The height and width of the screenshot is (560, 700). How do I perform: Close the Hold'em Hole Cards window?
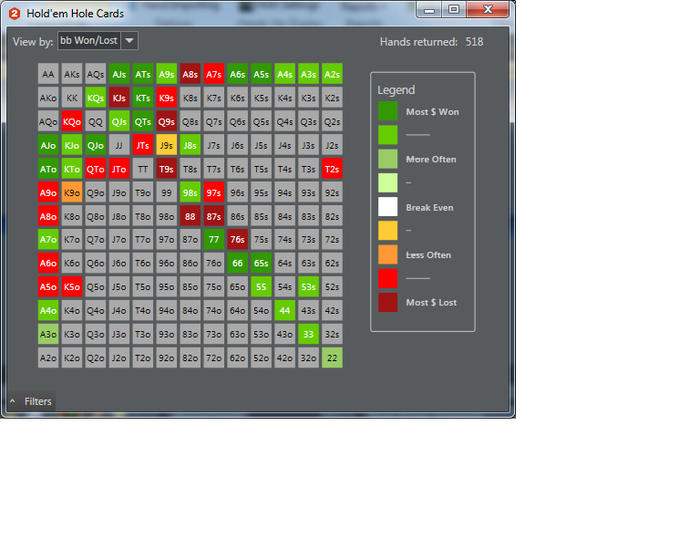point(488,9)
